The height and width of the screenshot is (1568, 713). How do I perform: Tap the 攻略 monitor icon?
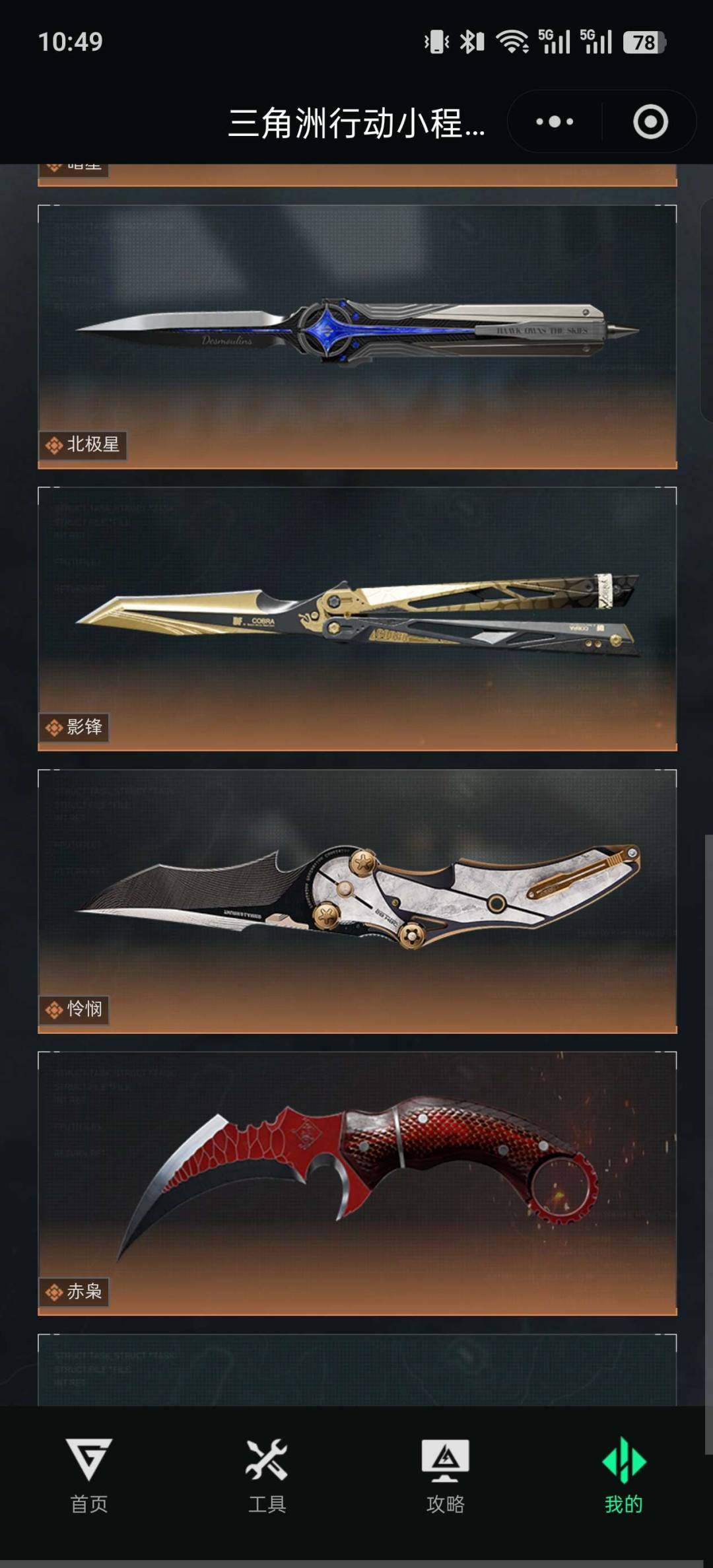(446, 1460)
